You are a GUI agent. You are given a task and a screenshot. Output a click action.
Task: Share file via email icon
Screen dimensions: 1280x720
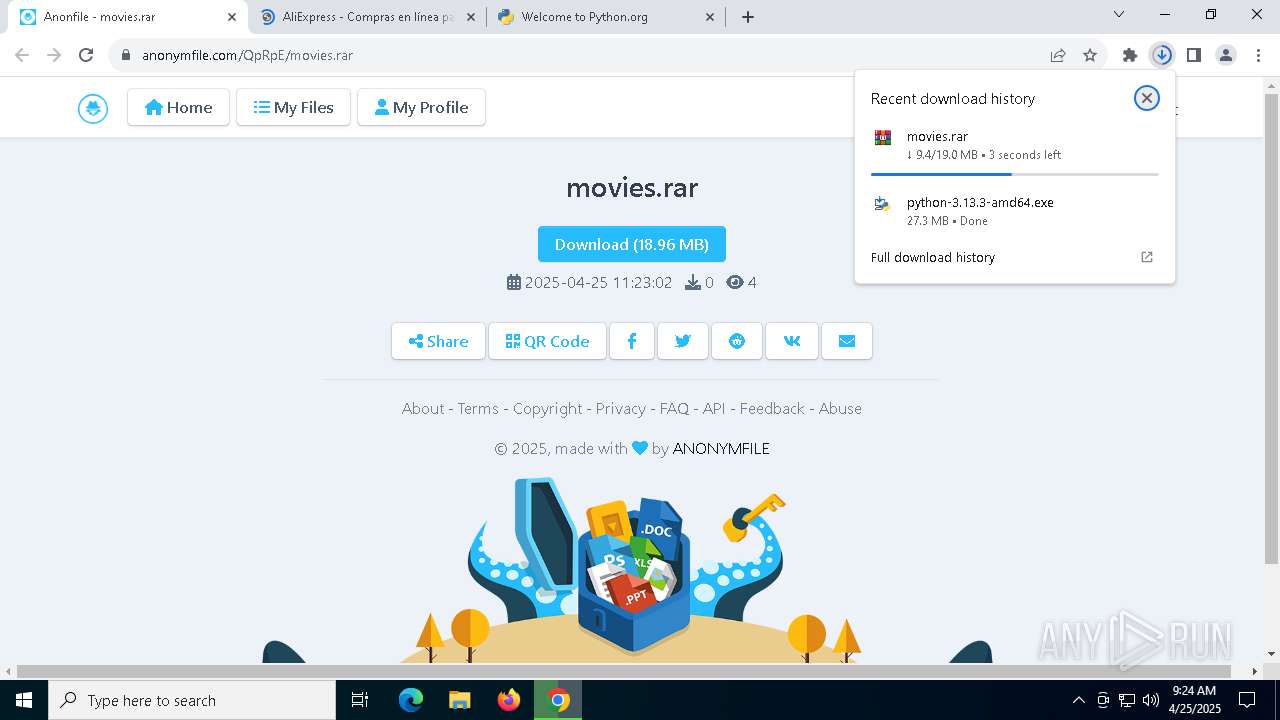(x=847, y=341)
